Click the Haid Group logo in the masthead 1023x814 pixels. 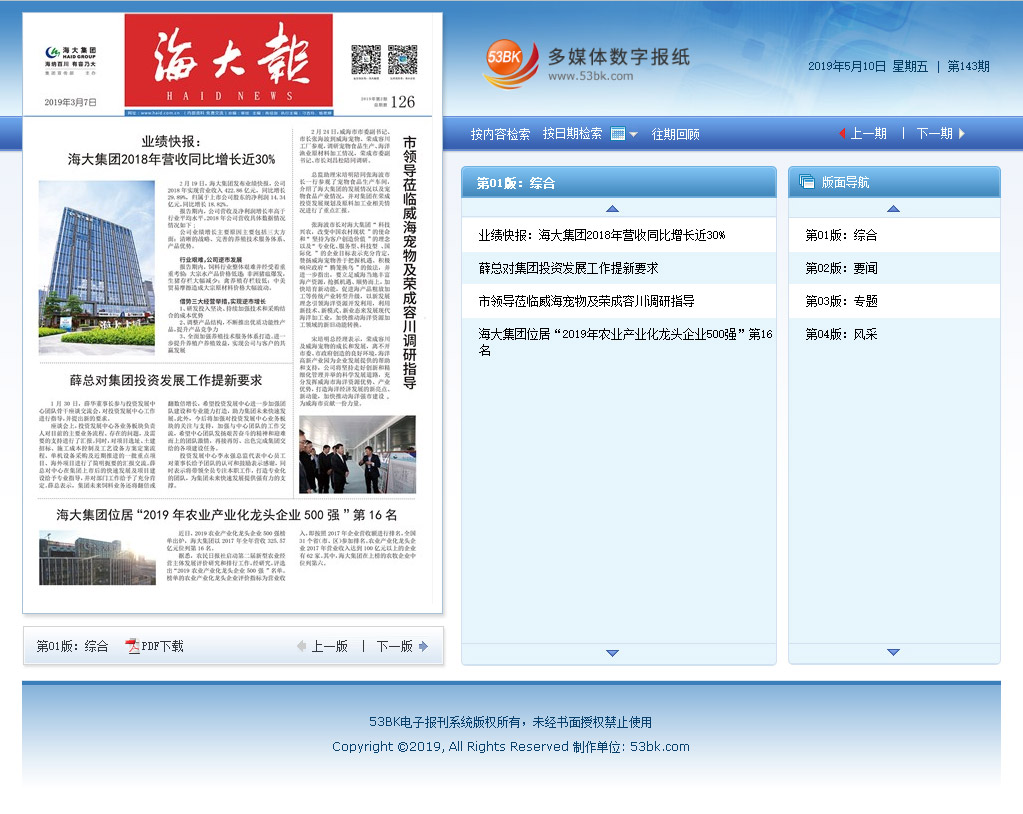click(70, 61)
